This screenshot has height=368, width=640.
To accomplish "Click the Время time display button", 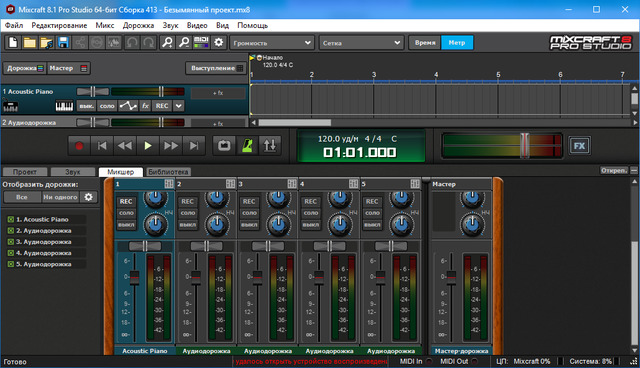I will (425, 42).
